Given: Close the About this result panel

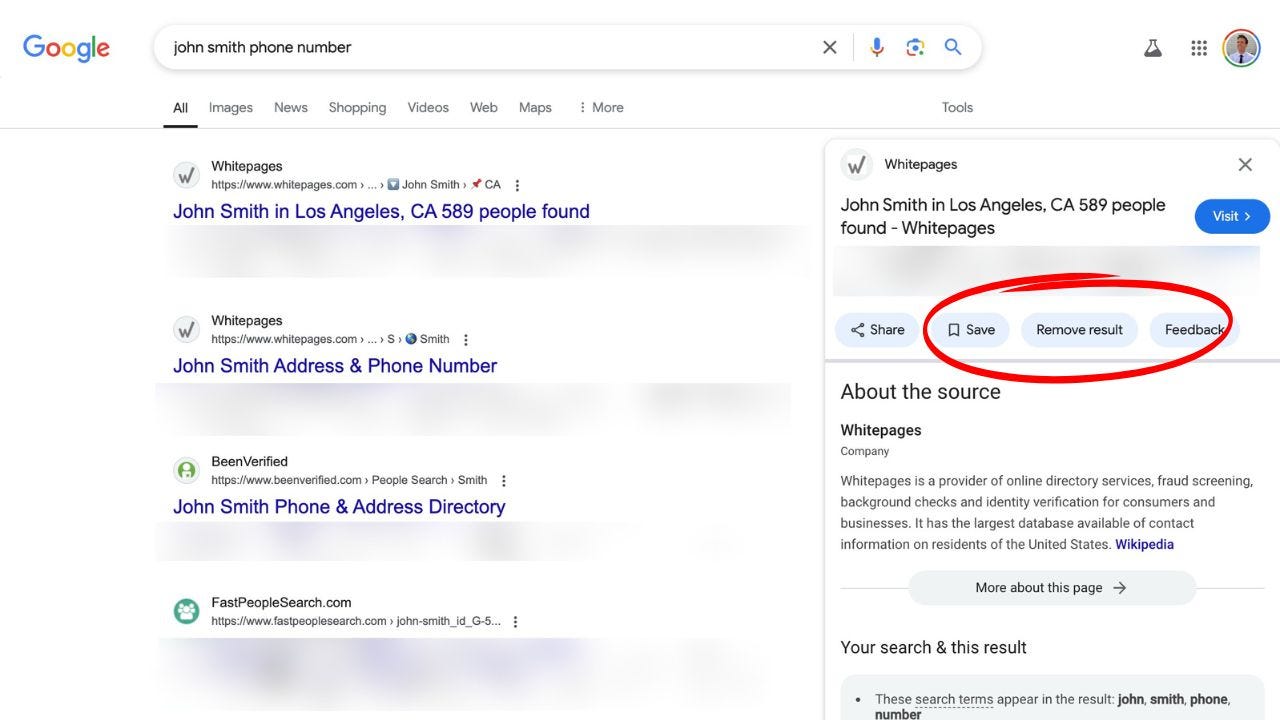Looking at the screenshot, I should [1245, 165].
